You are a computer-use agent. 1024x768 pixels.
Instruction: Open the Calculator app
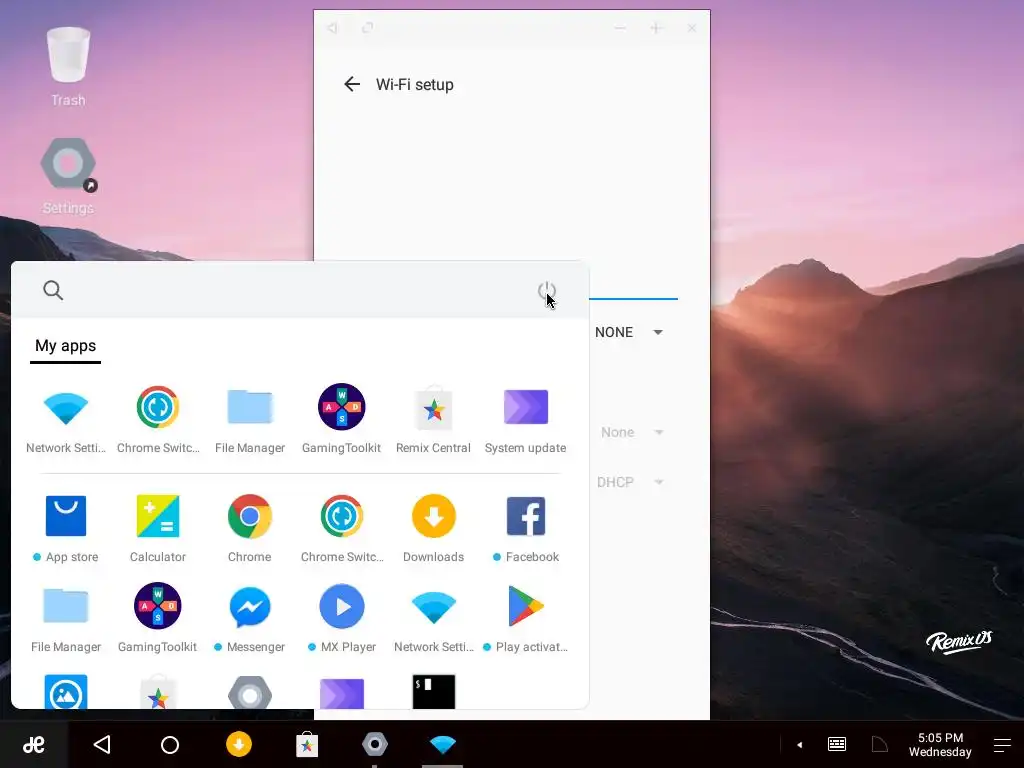[x=158, y=528]
